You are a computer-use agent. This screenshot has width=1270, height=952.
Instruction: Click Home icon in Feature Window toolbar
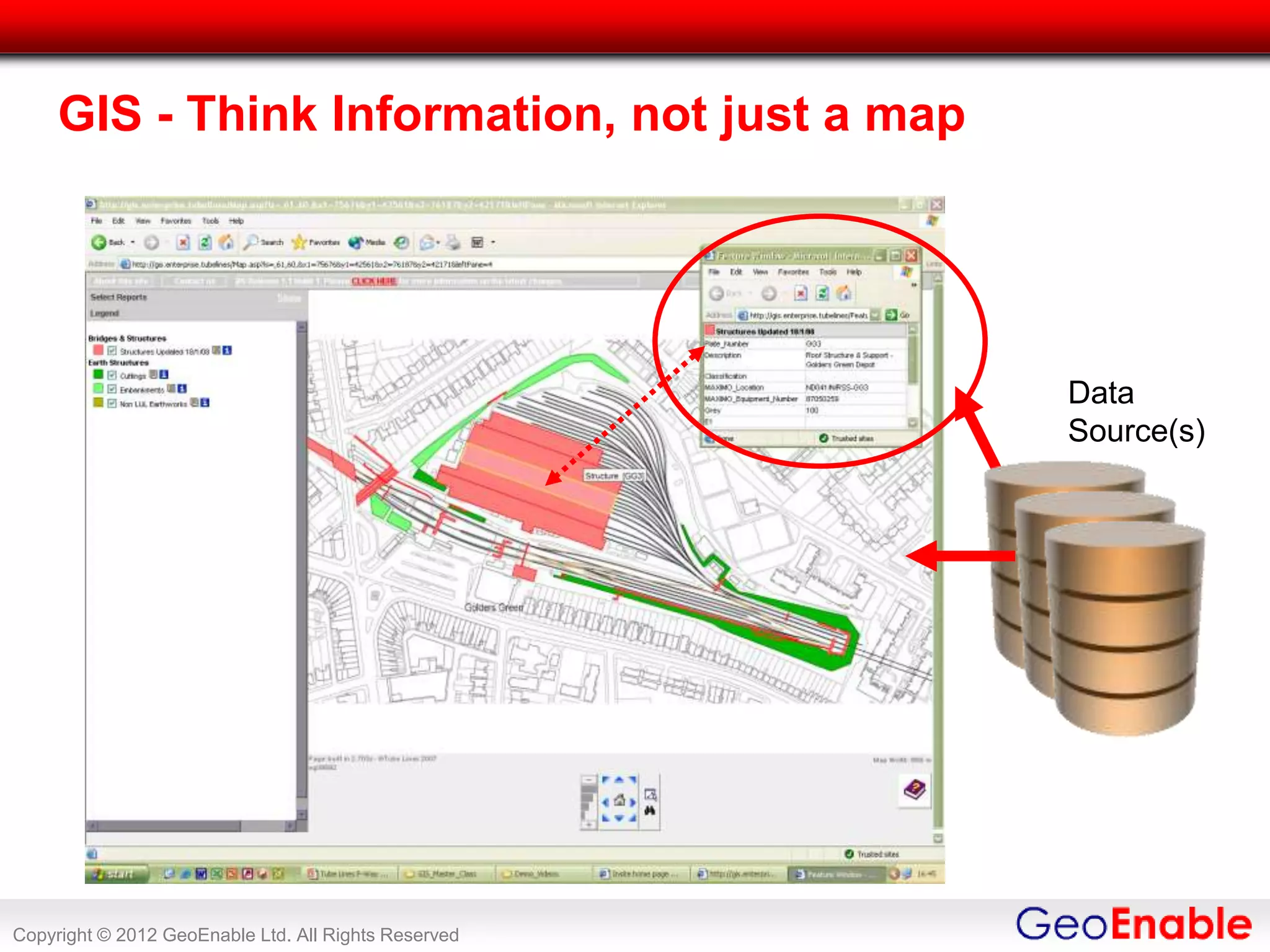pyautogui.click(x=843, y=293)
